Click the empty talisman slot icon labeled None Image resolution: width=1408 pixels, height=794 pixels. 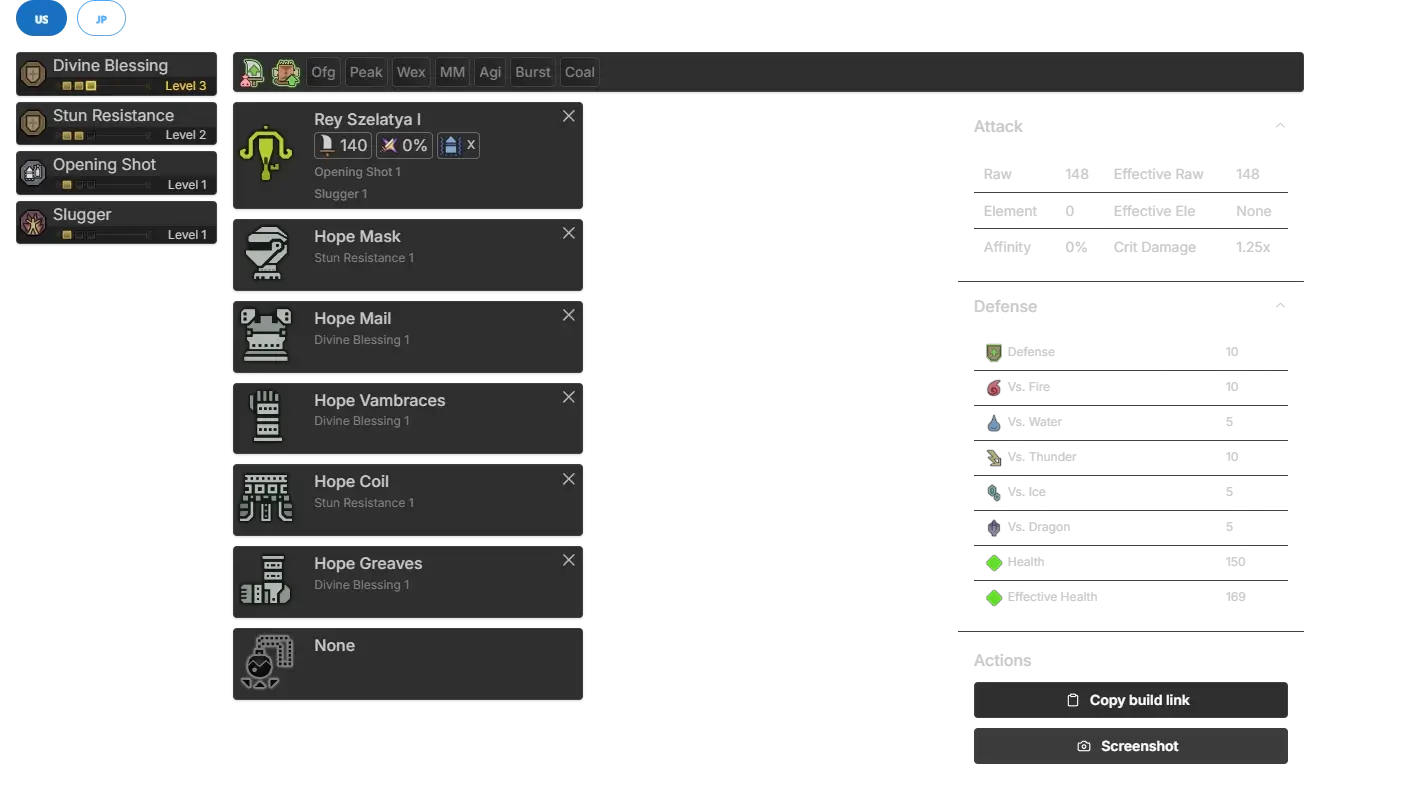click(266, 662)
